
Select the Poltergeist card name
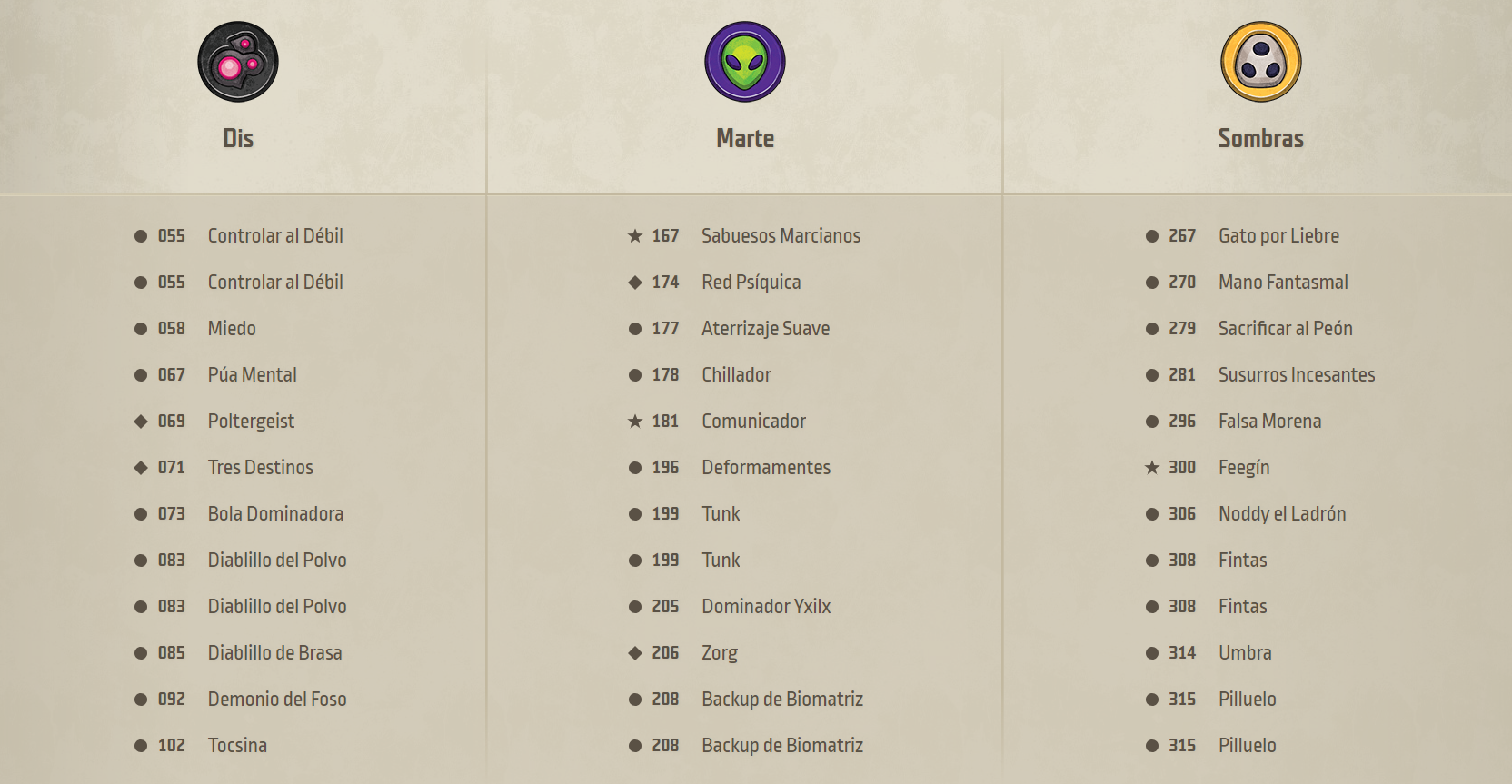tap(251, 422)
